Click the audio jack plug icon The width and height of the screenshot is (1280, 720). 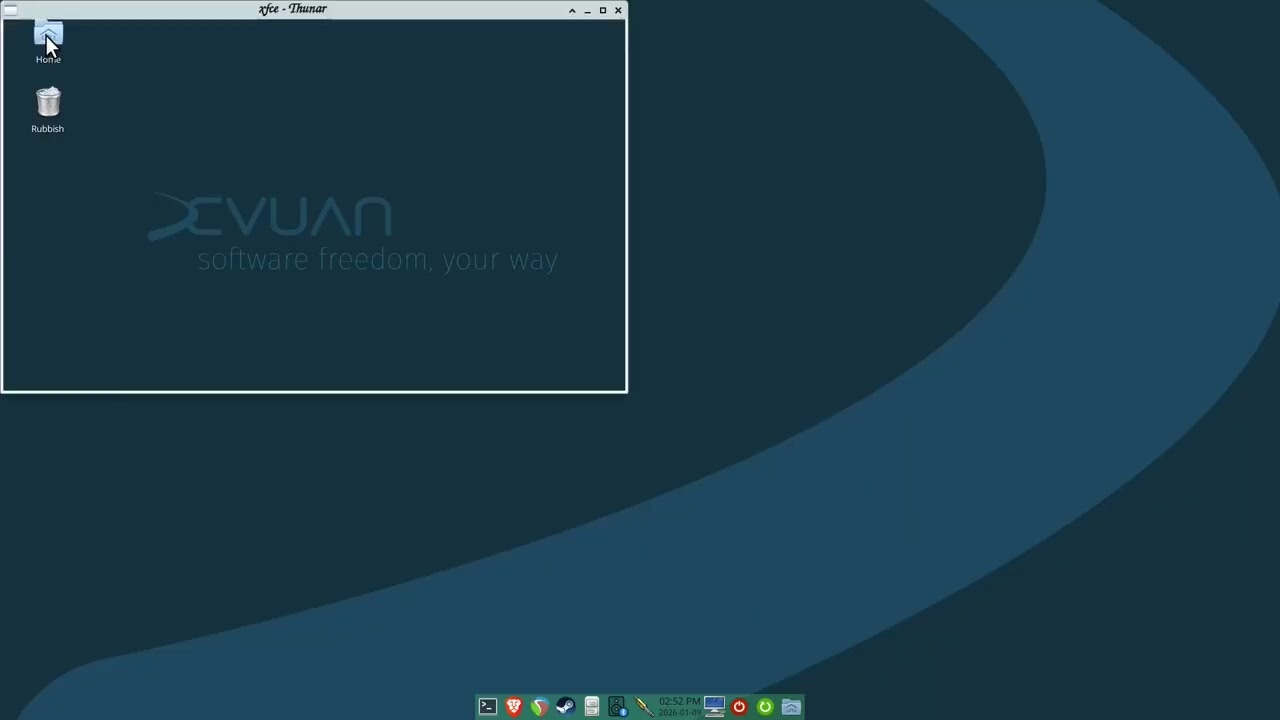click(643, 707)
